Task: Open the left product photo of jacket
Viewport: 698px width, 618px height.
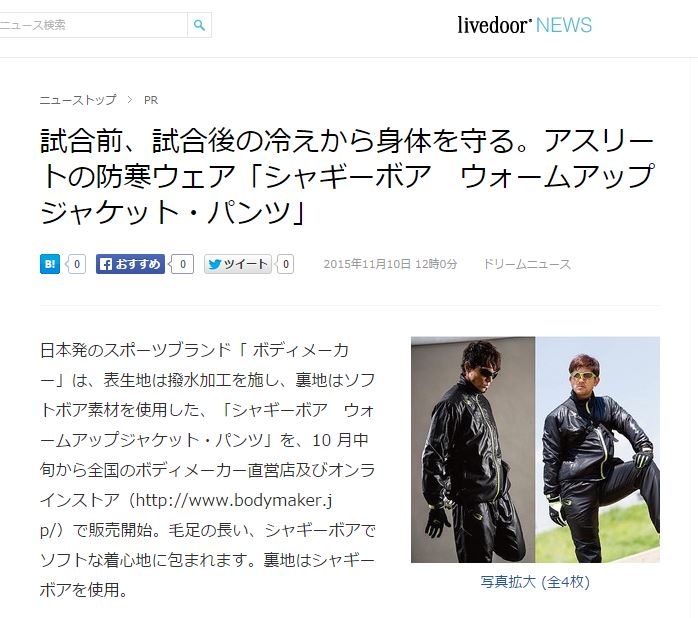Action: (473, 449)
